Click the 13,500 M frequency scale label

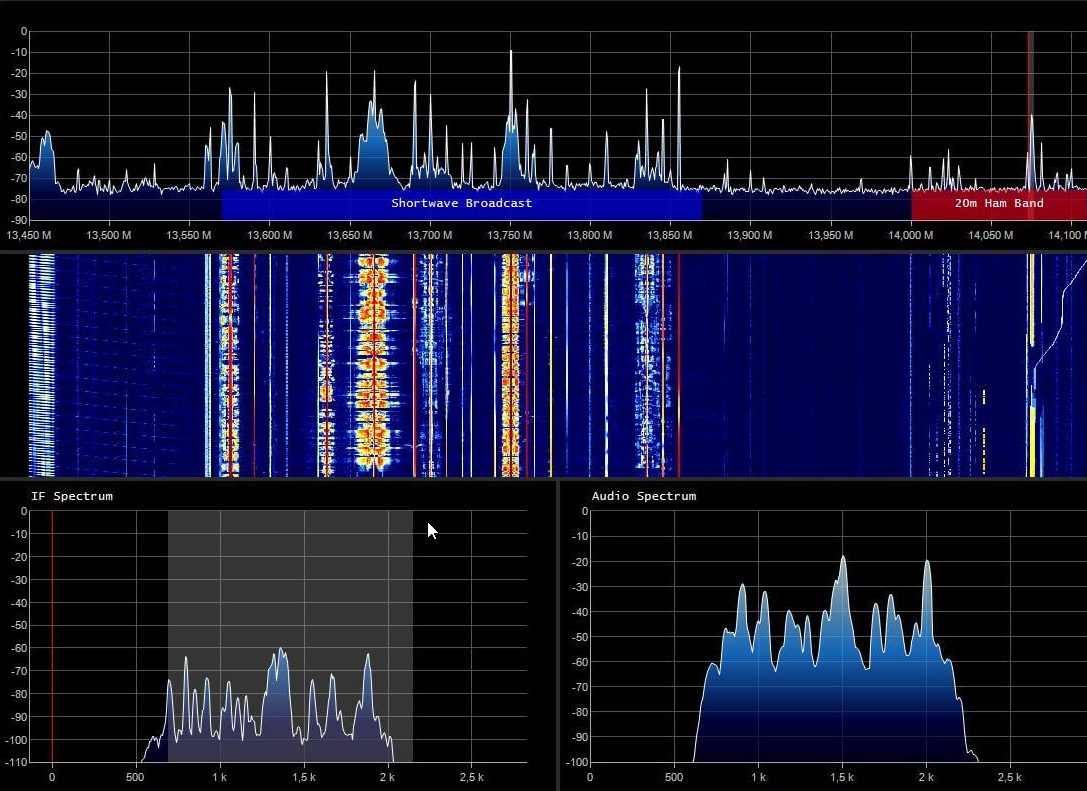pos(110,236)
